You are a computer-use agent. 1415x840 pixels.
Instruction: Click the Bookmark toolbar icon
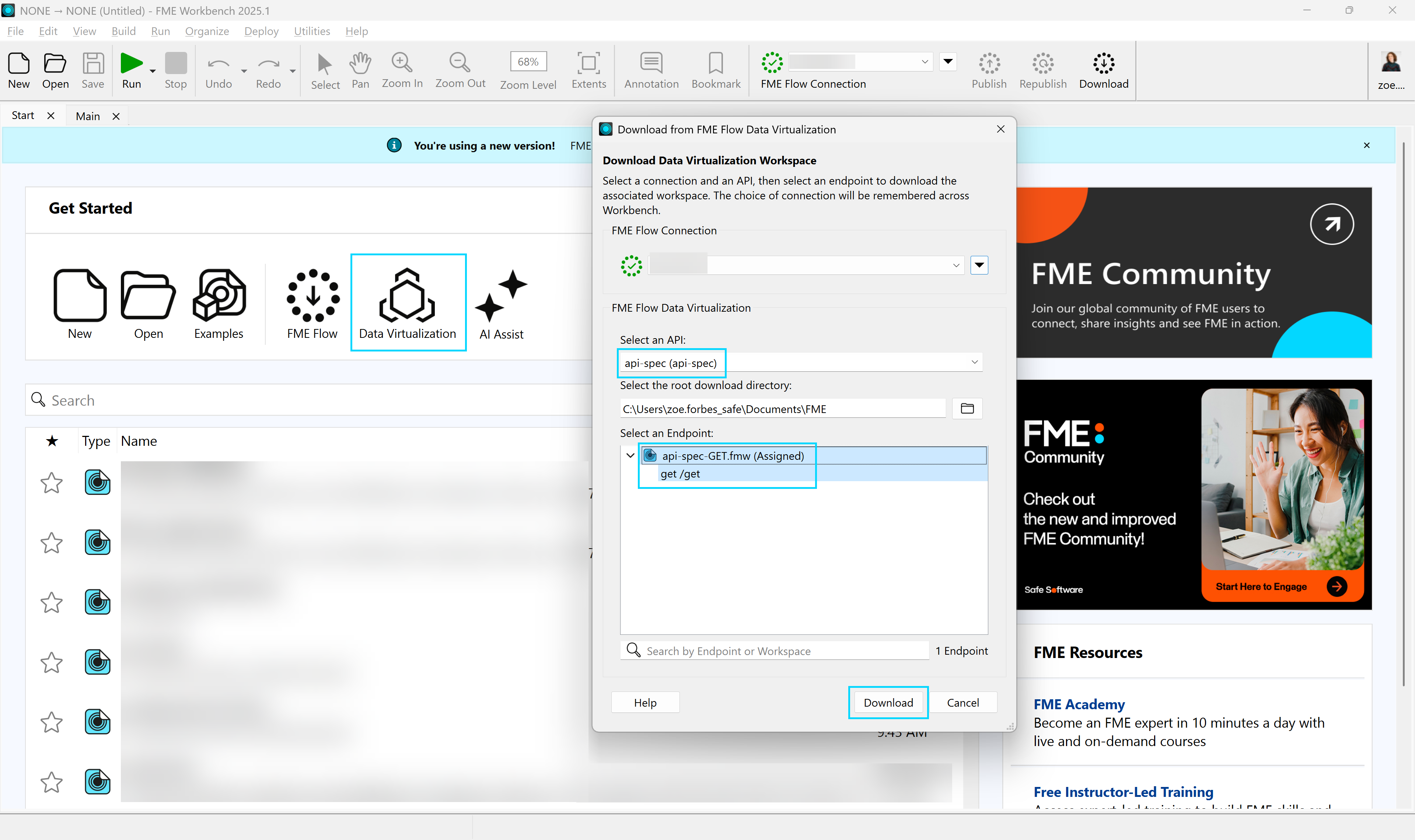[x=716, y=63]
